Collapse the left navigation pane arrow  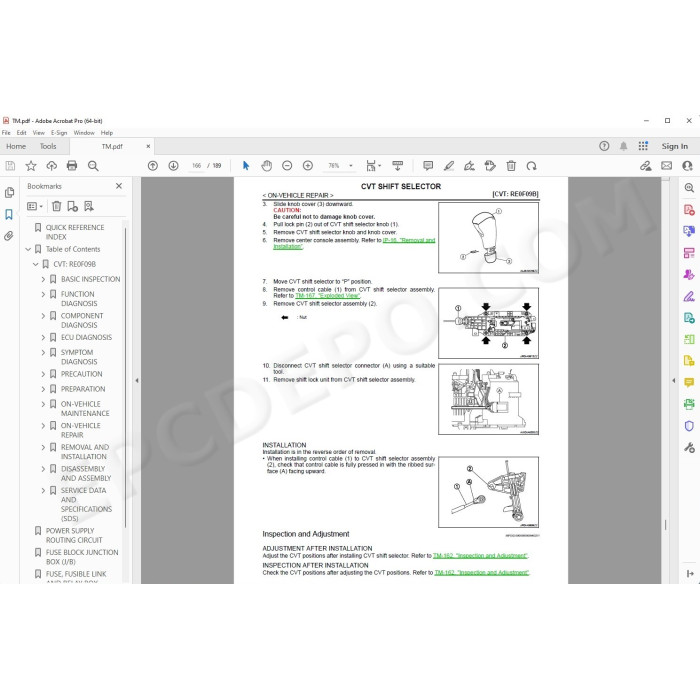pos(137,381)
